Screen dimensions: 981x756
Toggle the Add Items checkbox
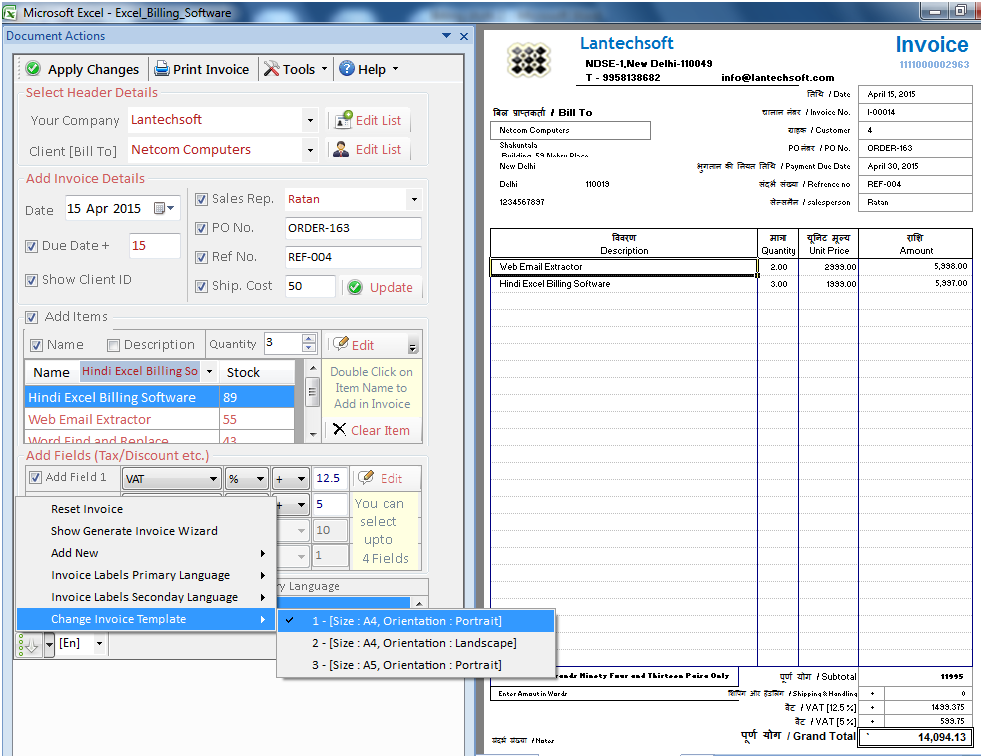click(x=31, y=317)
